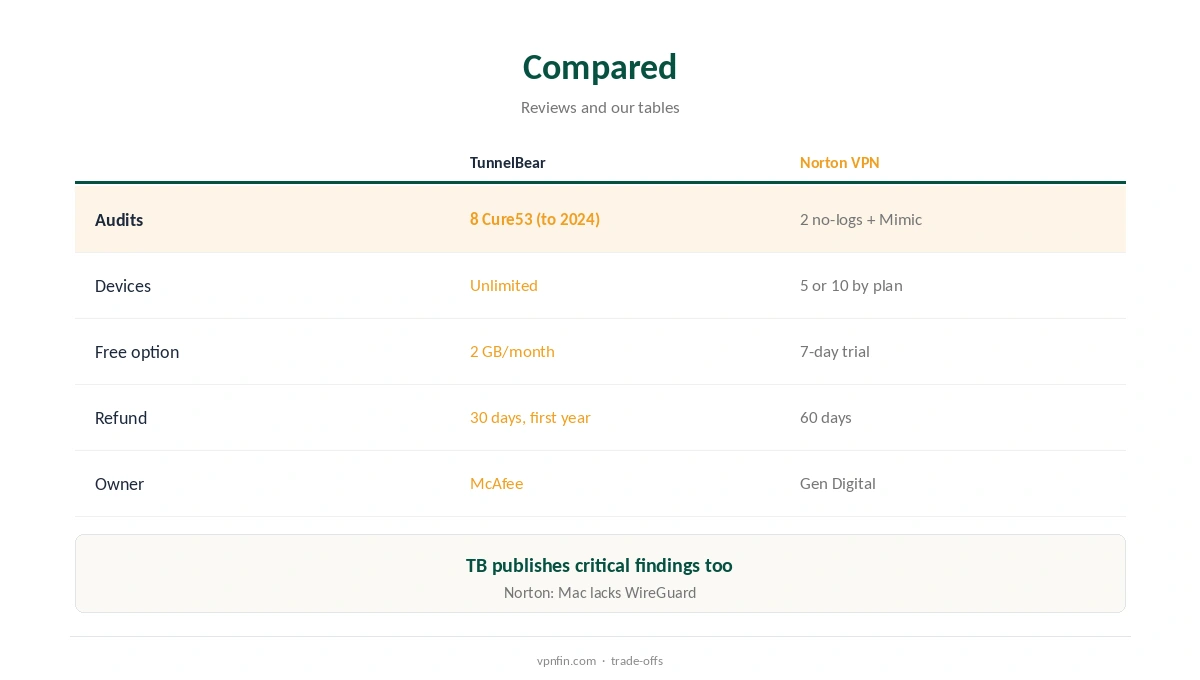Select the Owner row label
1200x680 pixels.
[x=119, y=484]
